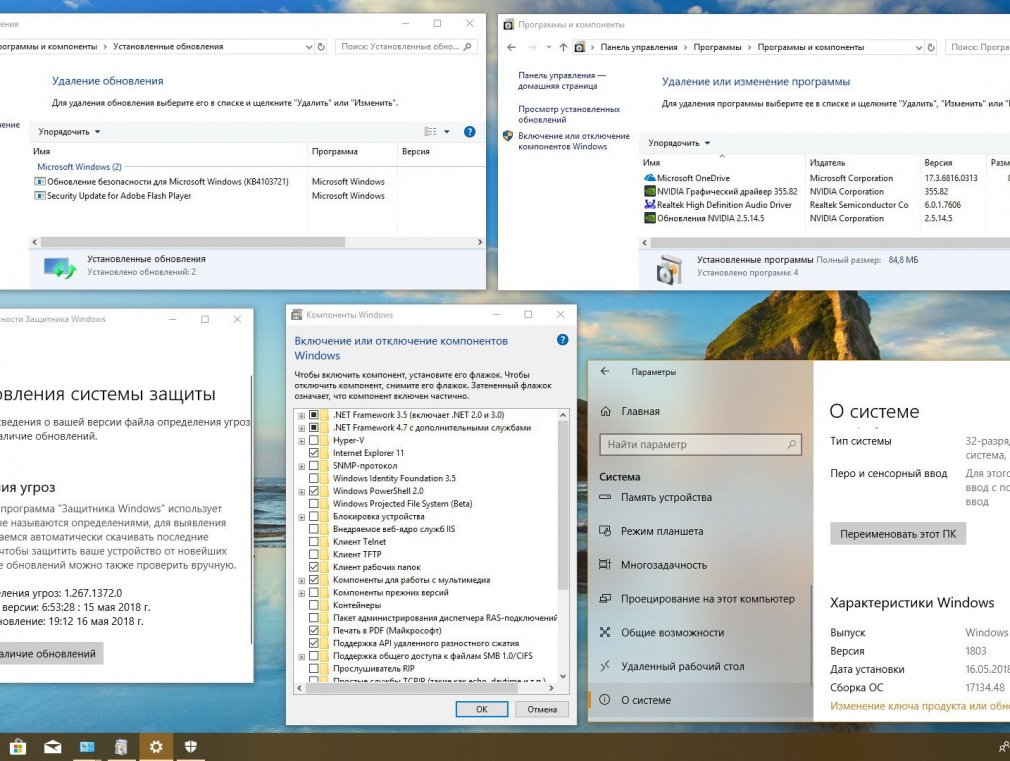Click Programs and Components icon on taskbar
The width and height of the screenshot is (1010, 761).
coord(120,747)
